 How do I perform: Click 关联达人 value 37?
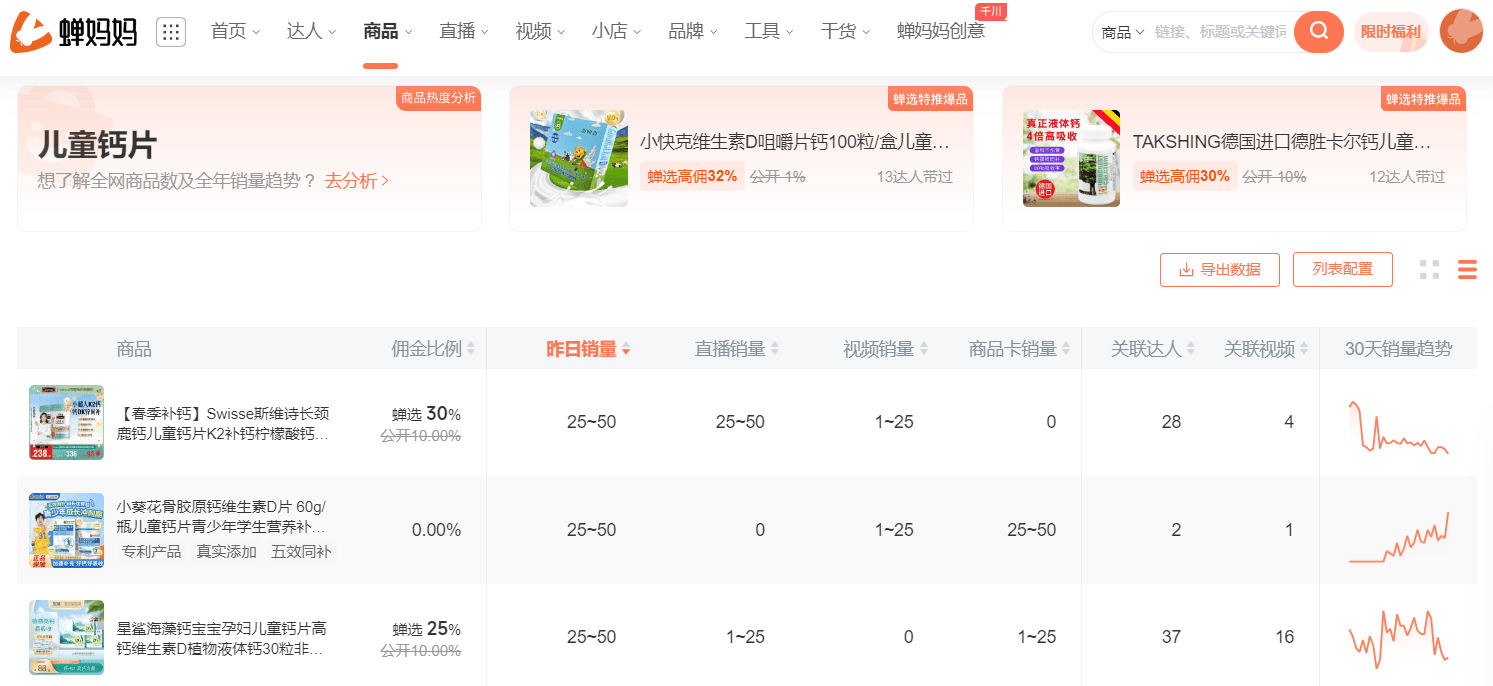coord(1171,637)
